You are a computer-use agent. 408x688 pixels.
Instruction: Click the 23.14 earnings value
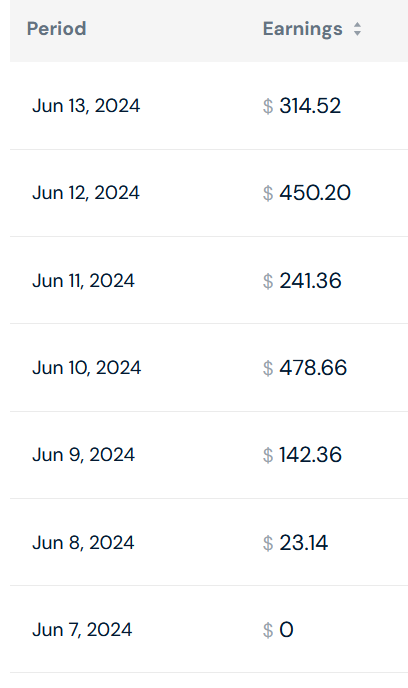pyautogui.click(x=304, y=543)
